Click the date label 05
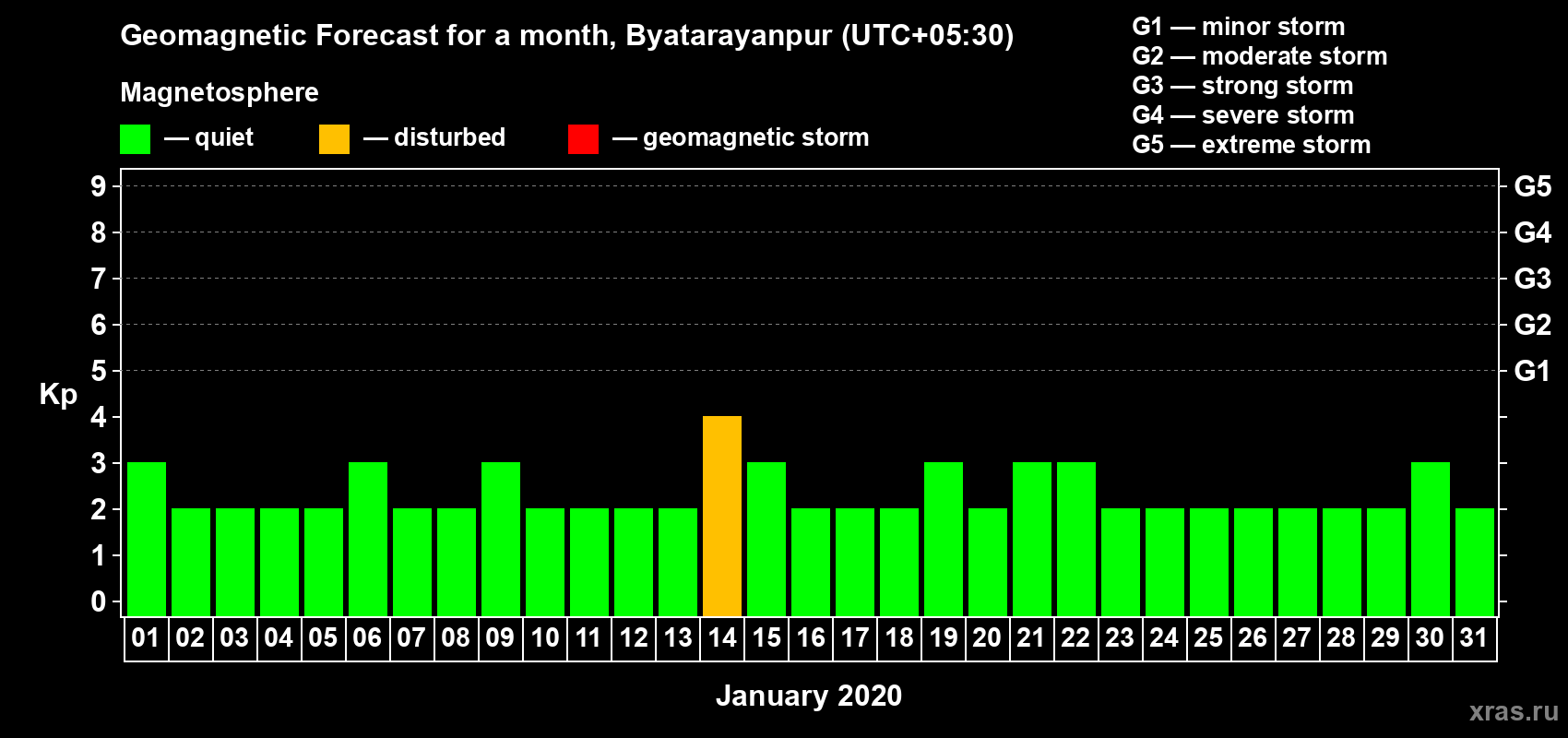This screenshot has width=1568, height=738. pos(323,637)
